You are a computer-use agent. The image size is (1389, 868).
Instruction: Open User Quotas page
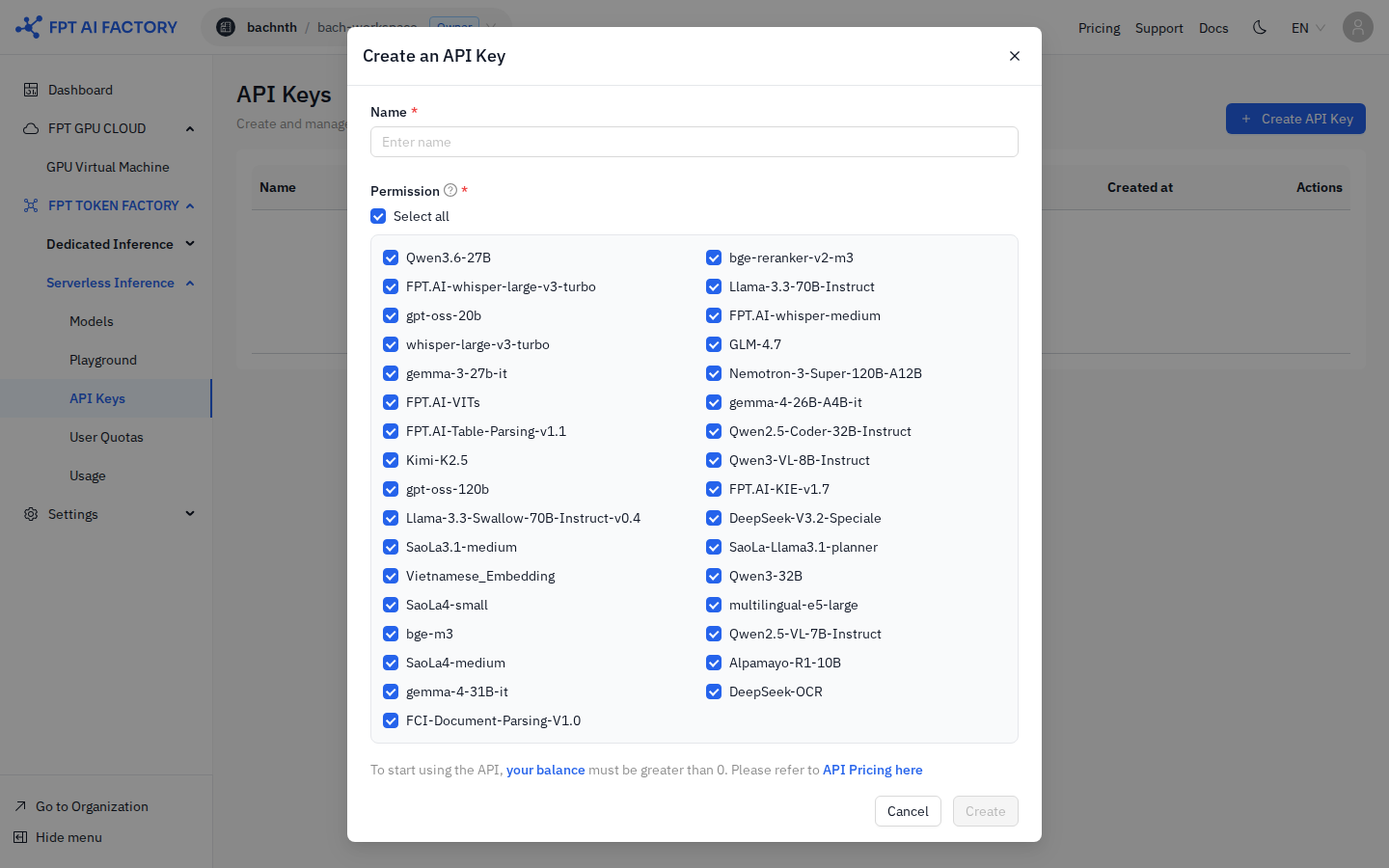[106, 437]
